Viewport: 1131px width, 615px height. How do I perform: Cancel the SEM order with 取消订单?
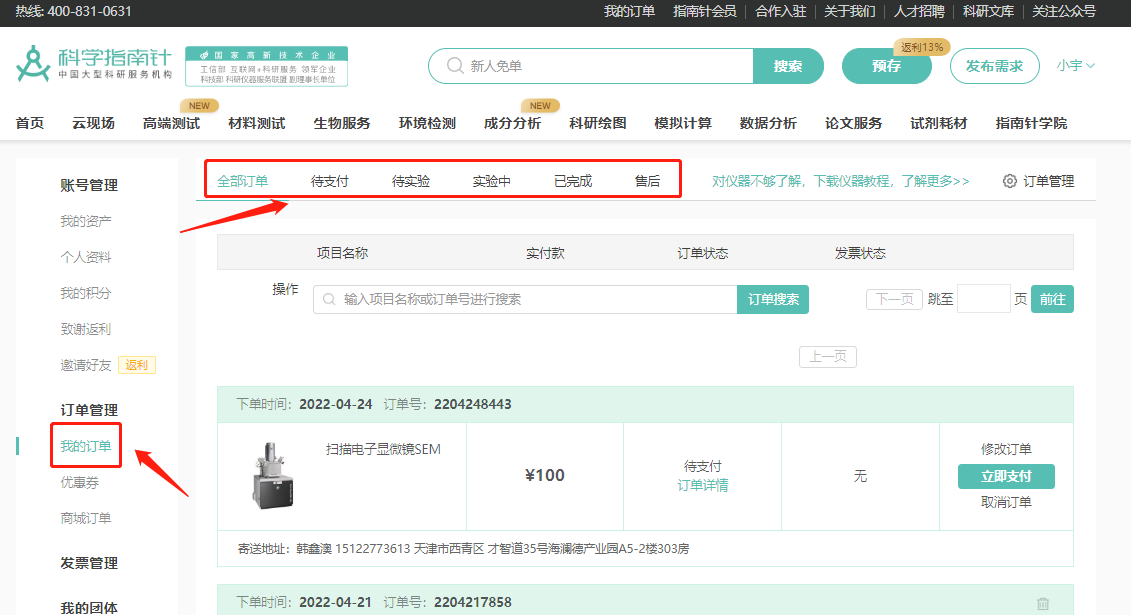pos(1006,502)
